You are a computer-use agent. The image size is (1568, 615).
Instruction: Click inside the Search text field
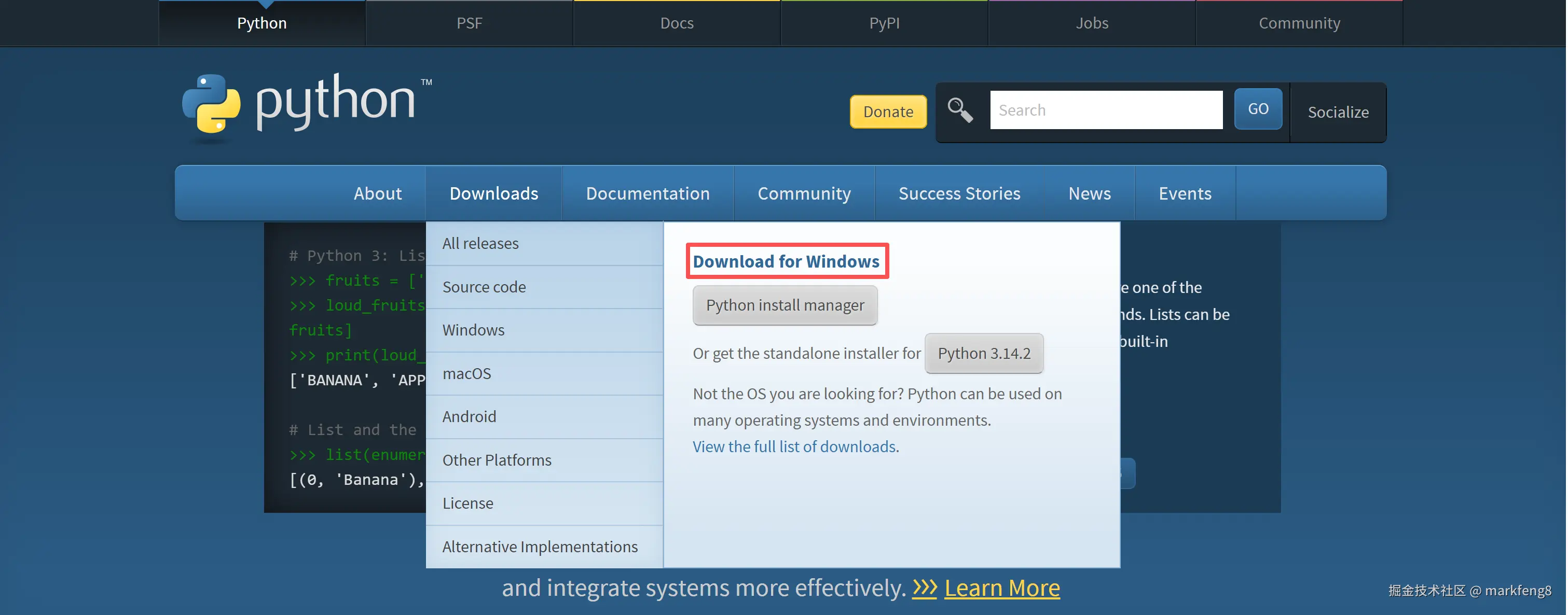1105,110
